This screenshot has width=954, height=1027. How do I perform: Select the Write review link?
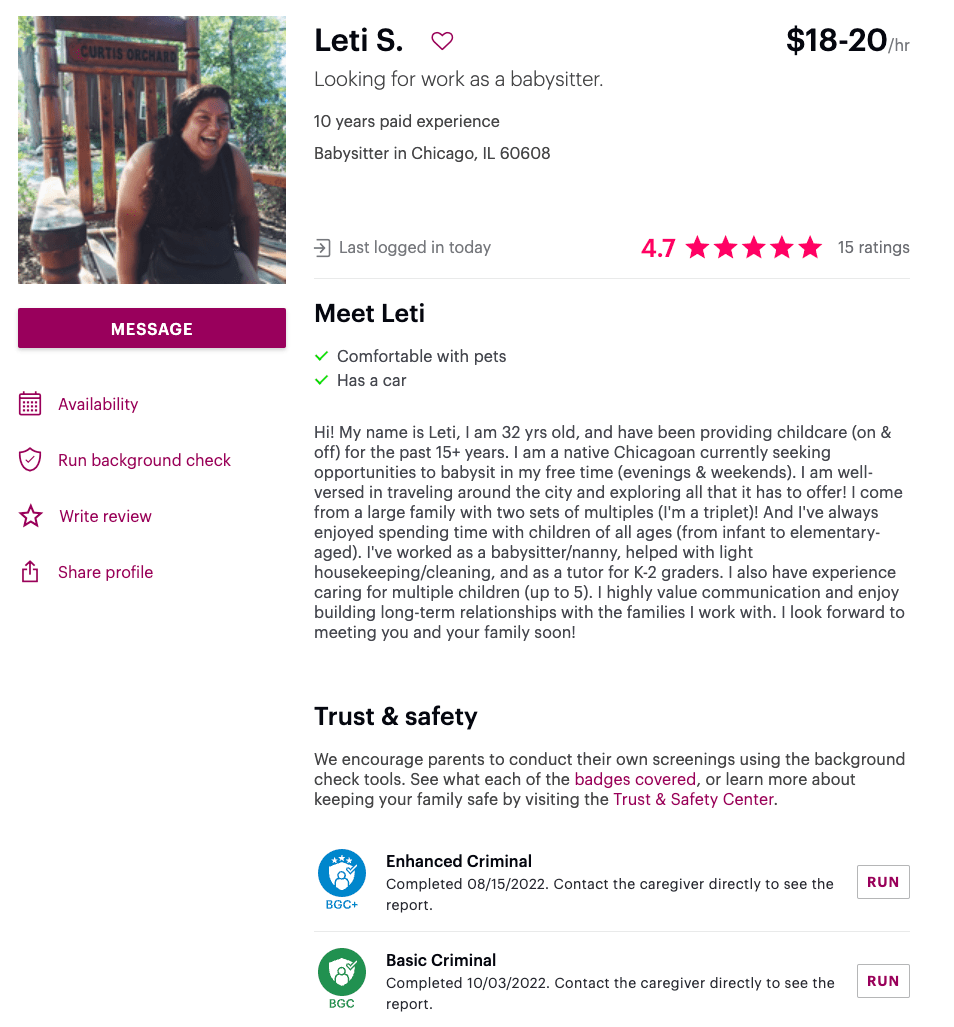tap(105, 516)
